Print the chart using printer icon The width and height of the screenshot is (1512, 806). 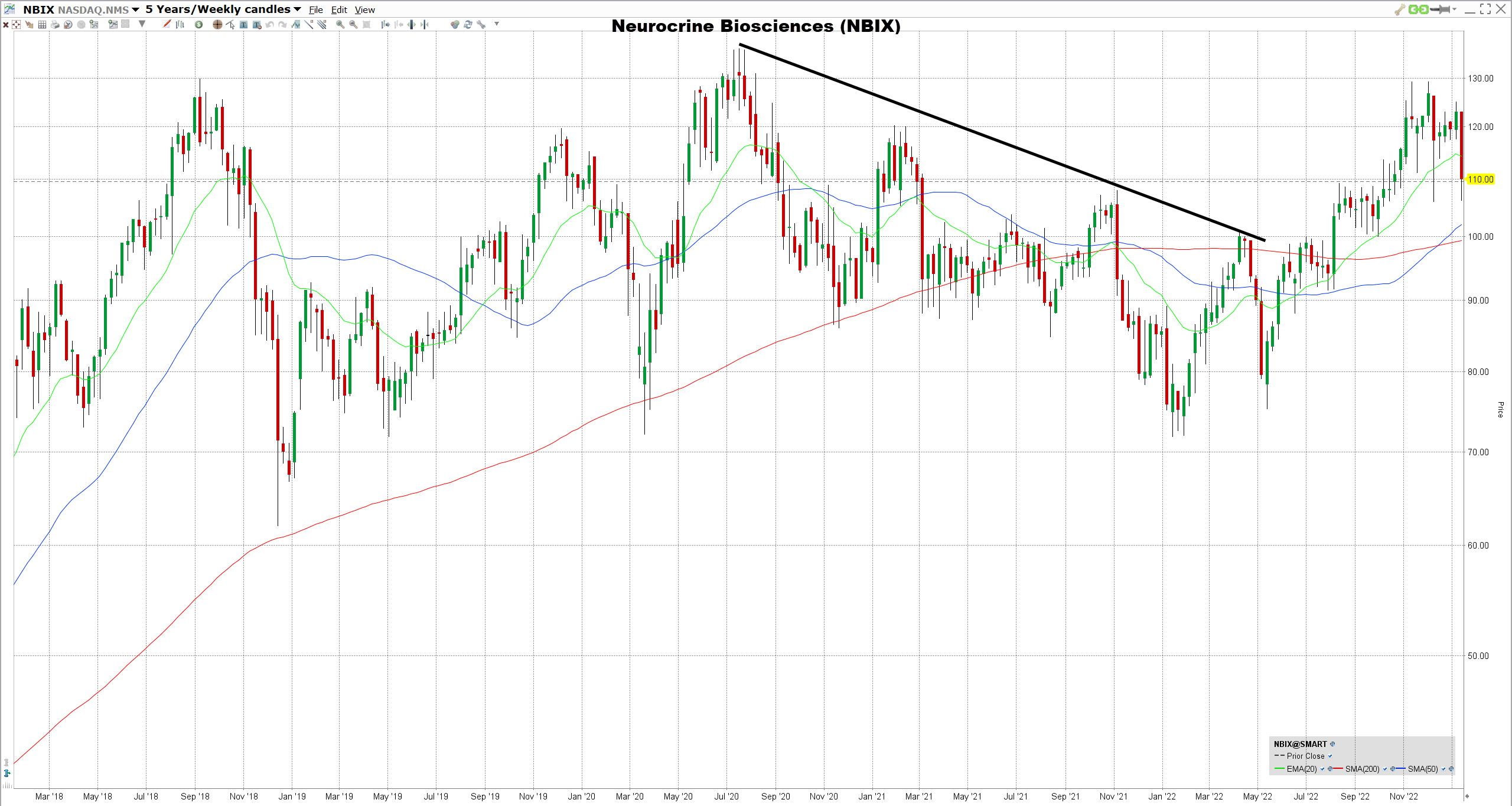[x=55, y=24]
